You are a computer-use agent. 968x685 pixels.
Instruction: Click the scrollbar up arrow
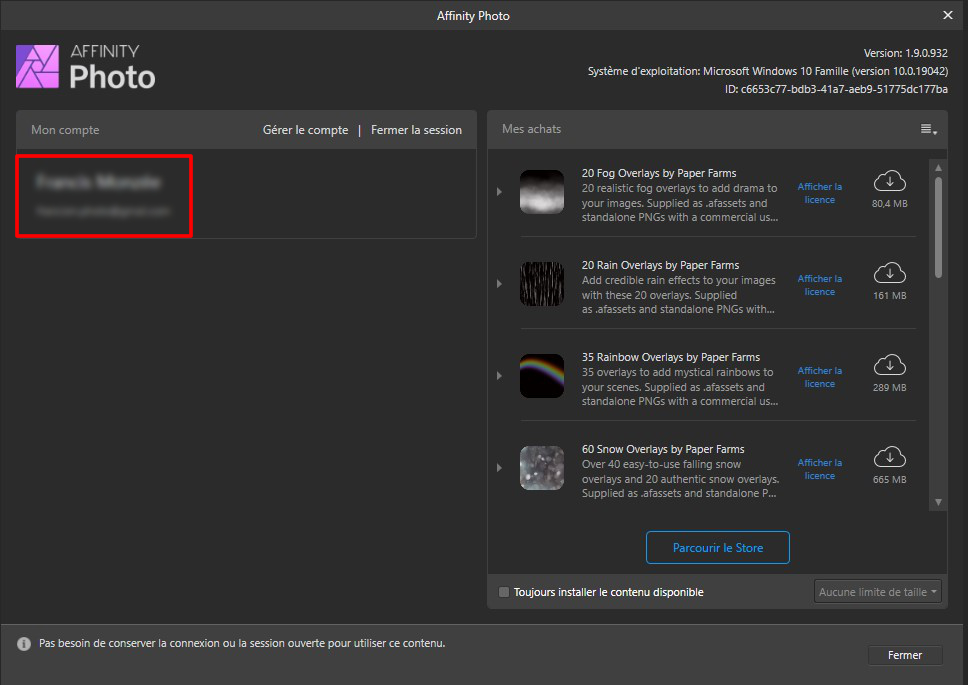click(x=938, y=168)
